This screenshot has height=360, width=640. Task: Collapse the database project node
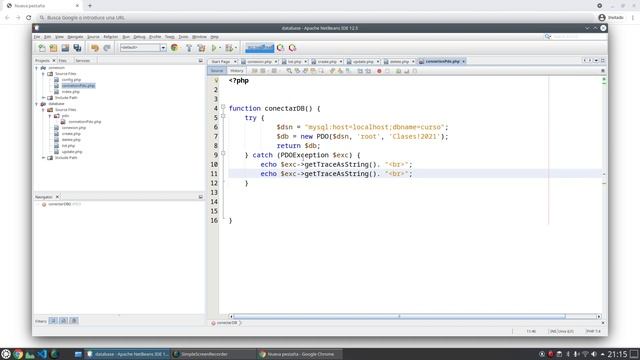tap(37, 104)
